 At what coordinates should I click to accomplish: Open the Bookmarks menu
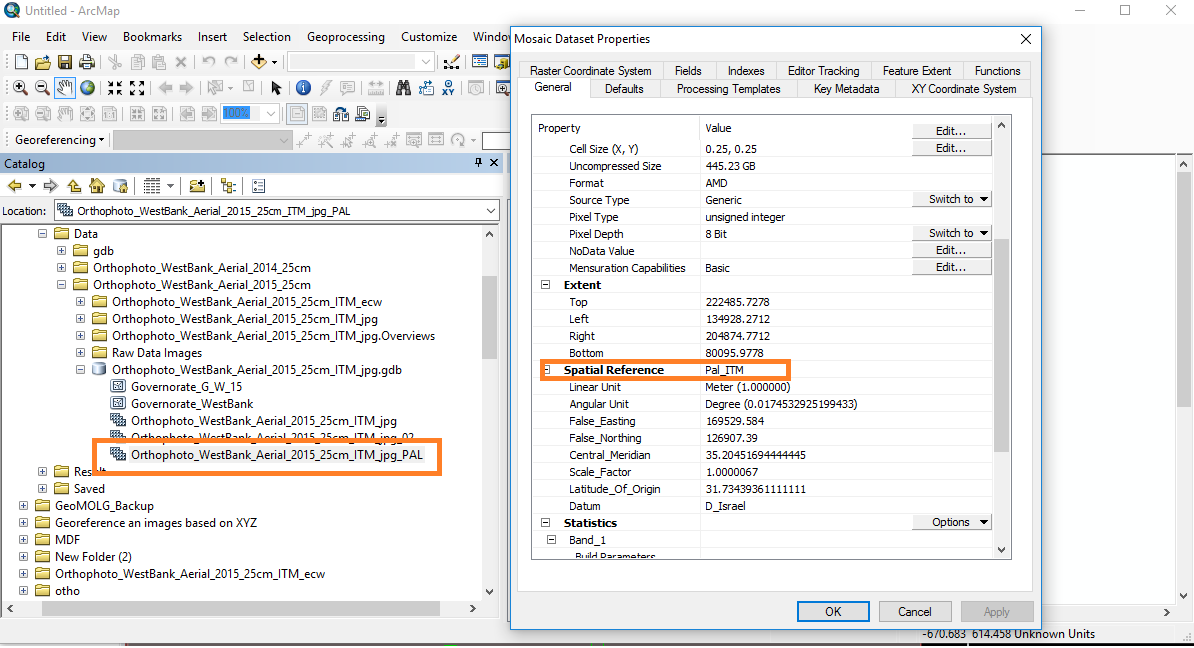pos(152,37)
